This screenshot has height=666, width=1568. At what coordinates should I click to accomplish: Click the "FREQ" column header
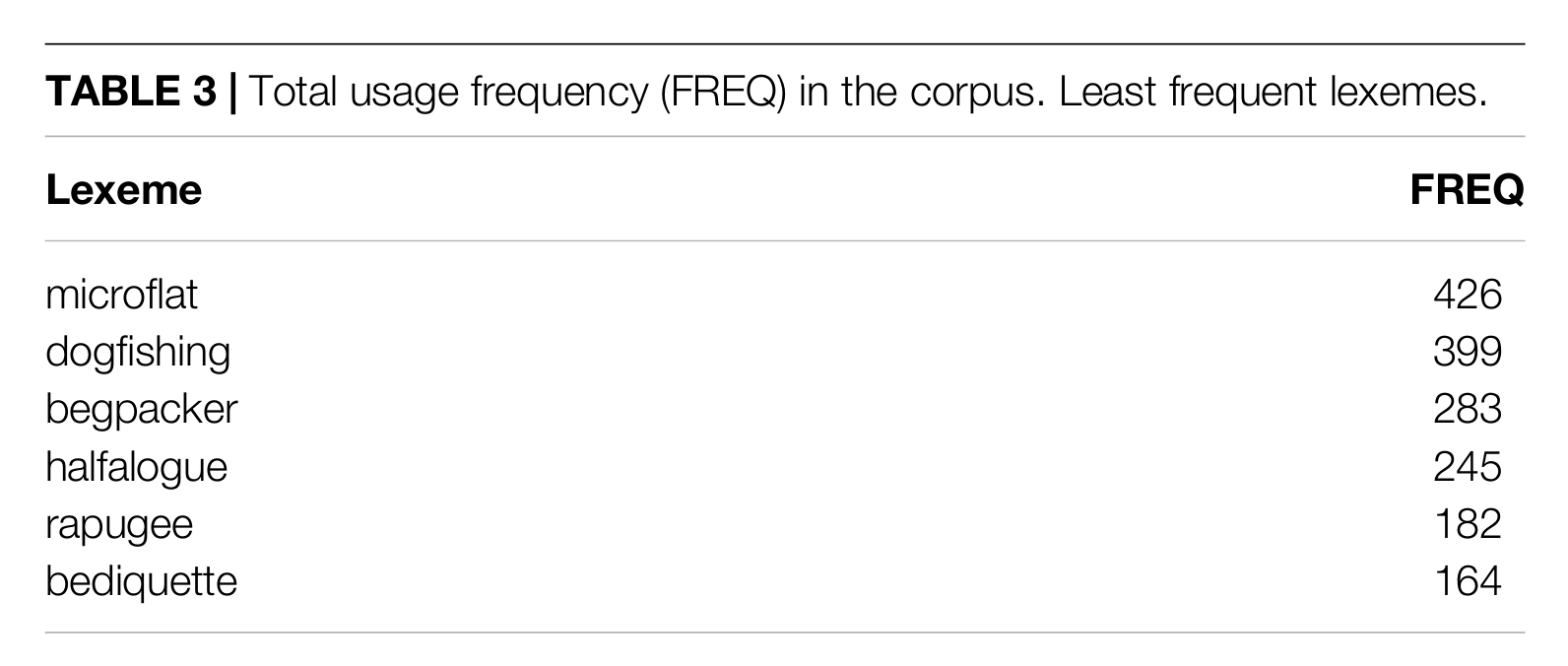(x=1466, y=189)
